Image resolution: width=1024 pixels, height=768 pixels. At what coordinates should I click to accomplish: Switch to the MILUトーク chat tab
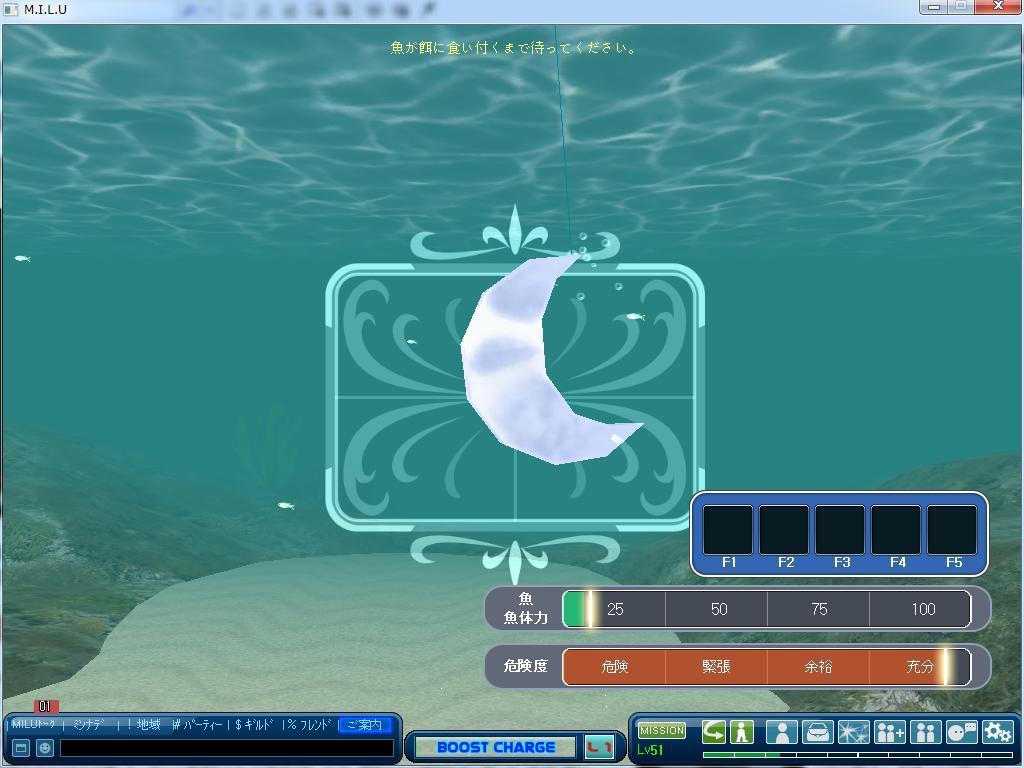click(x=33, y=725)
